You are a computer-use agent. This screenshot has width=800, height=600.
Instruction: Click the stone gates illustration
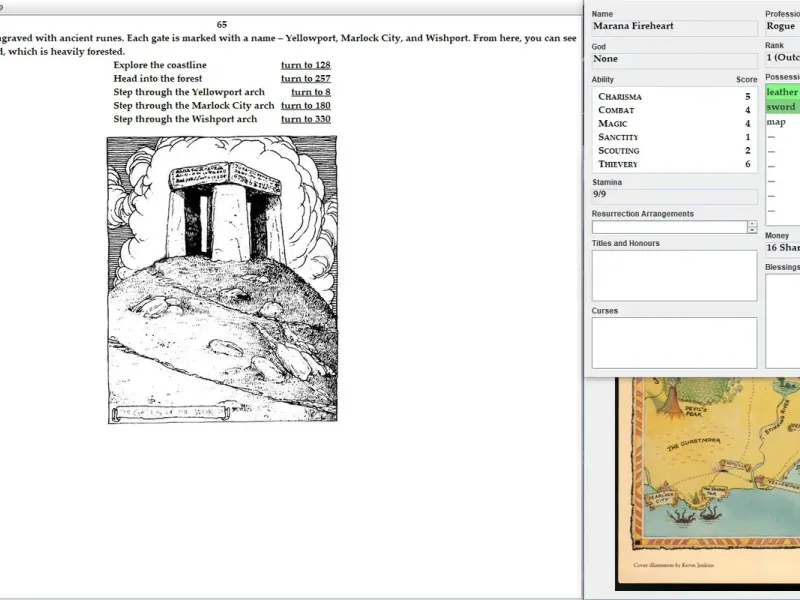click(x=222, y=280)
